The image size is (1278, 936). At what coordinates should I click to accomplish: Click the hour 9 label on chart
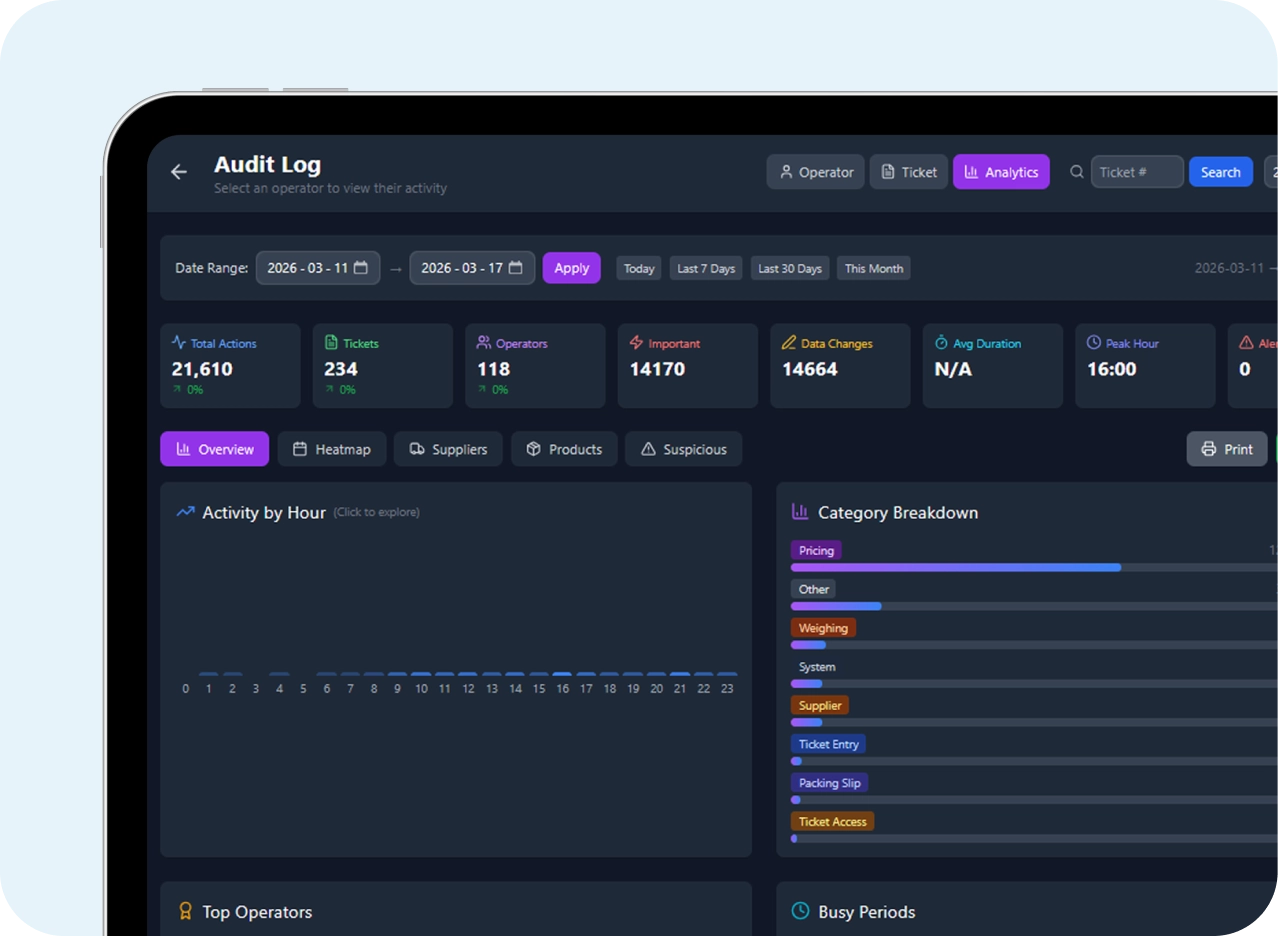pos(397,689)
